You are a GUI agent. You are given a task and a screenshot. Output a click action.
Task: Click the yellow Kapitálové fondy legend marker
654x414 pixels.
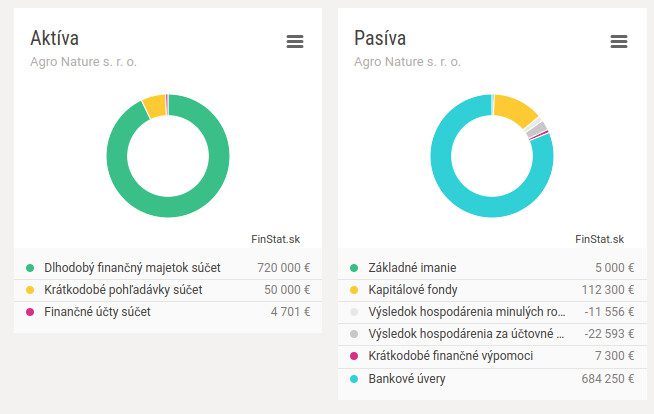click(x=354, y=290)
